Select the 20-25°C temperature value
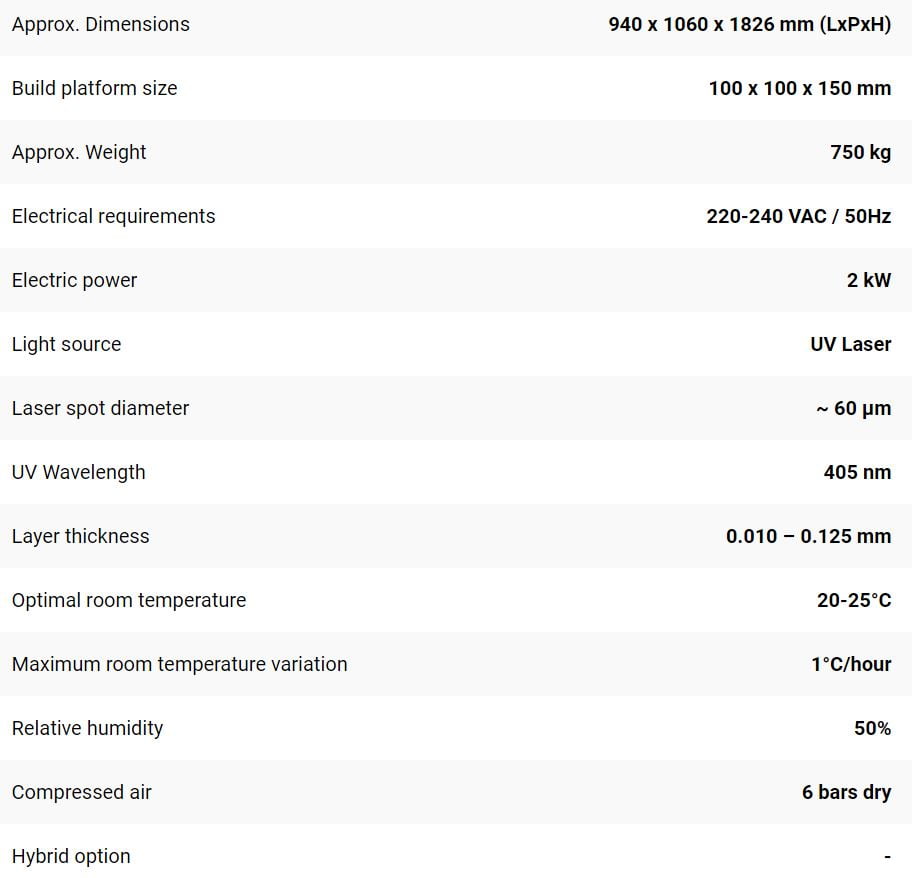The image size is (912, 878). (853, 600)
